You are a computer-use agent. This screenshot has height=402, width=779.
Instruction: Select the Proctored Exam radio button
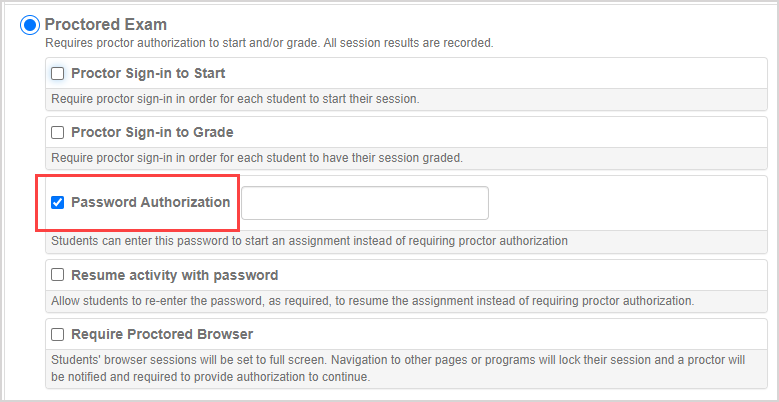click(x=30, y=24)
